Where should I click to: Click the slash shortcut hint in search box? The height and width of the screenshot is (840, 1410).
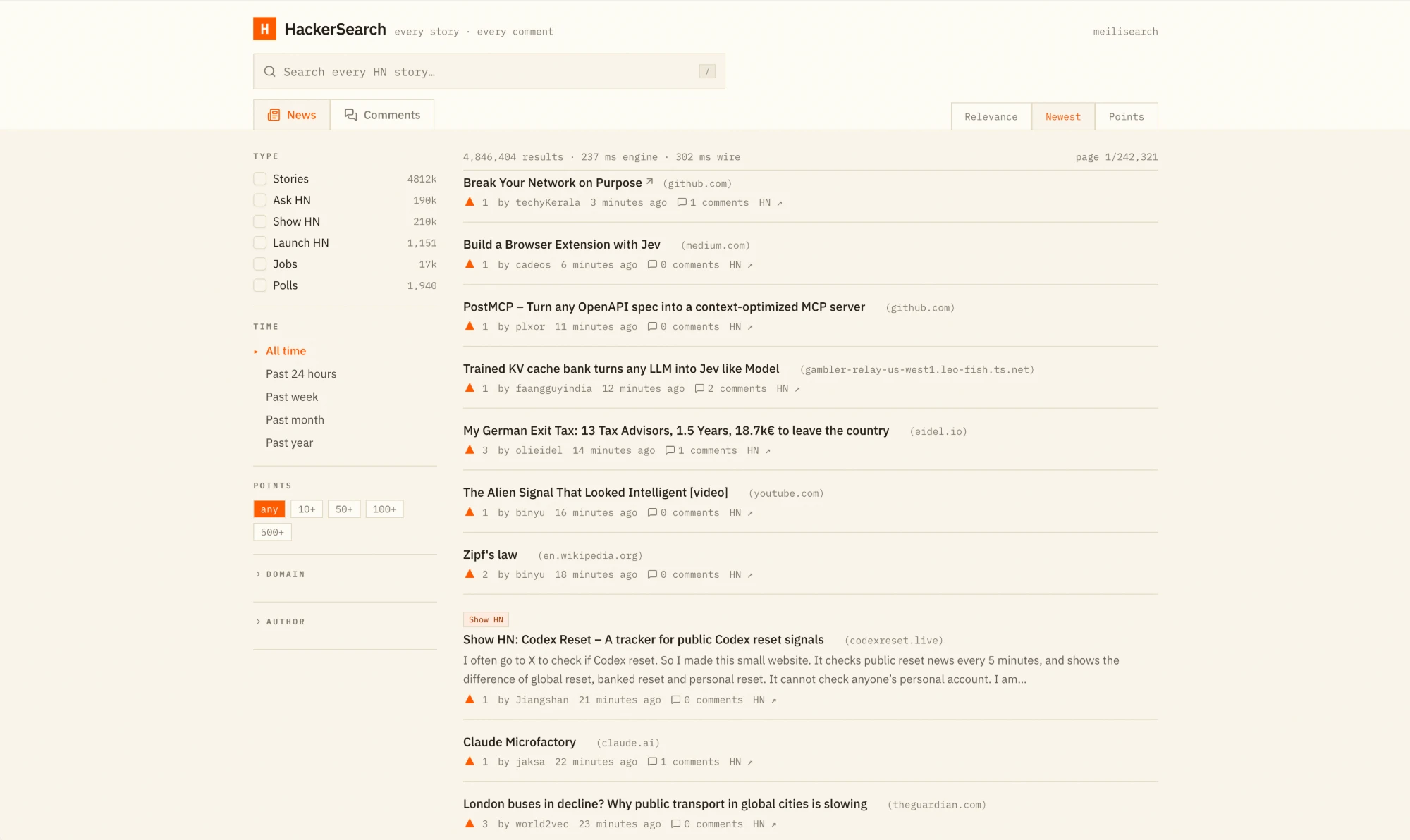(707, 71)
